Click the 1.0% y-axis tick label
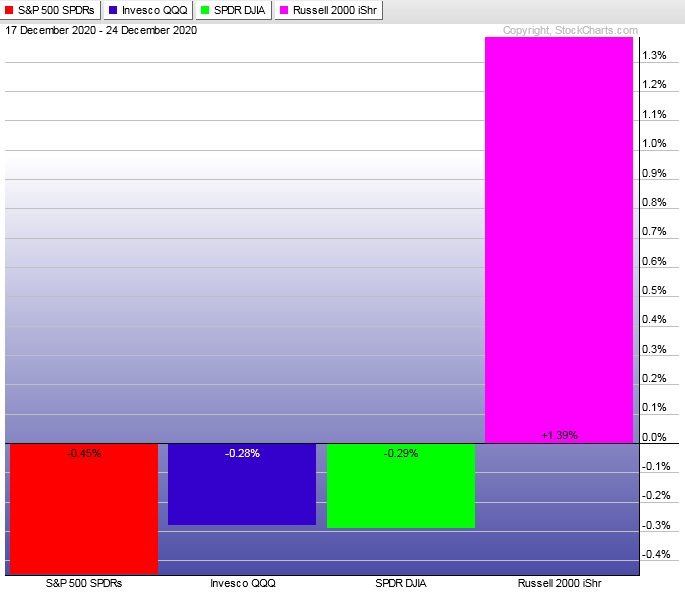Image resolution: width=685 pixels, height=606 pixels. (654, 143)
